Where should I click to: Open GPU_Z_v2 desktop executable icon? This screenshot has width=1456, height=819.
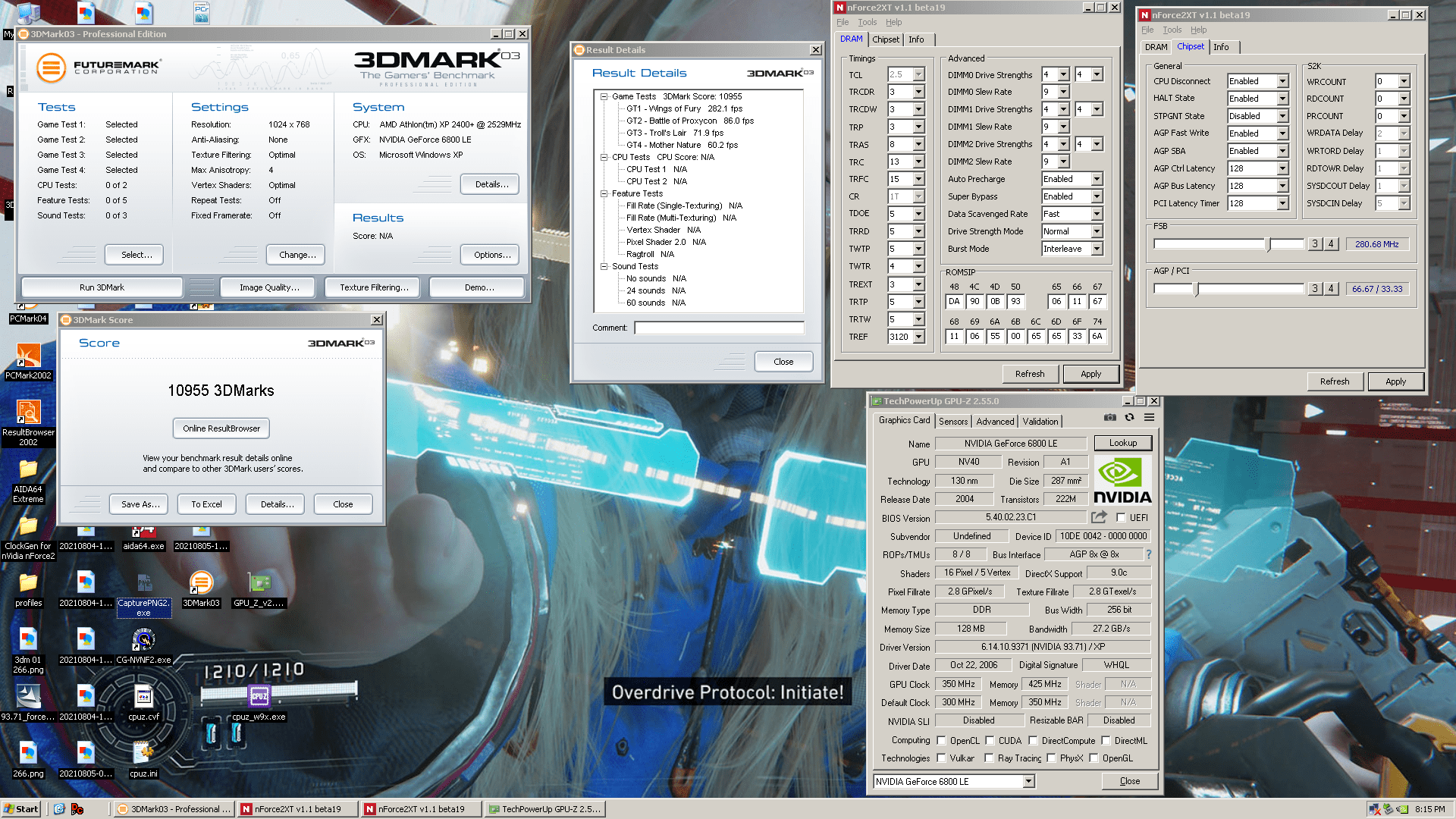point(259,590)
